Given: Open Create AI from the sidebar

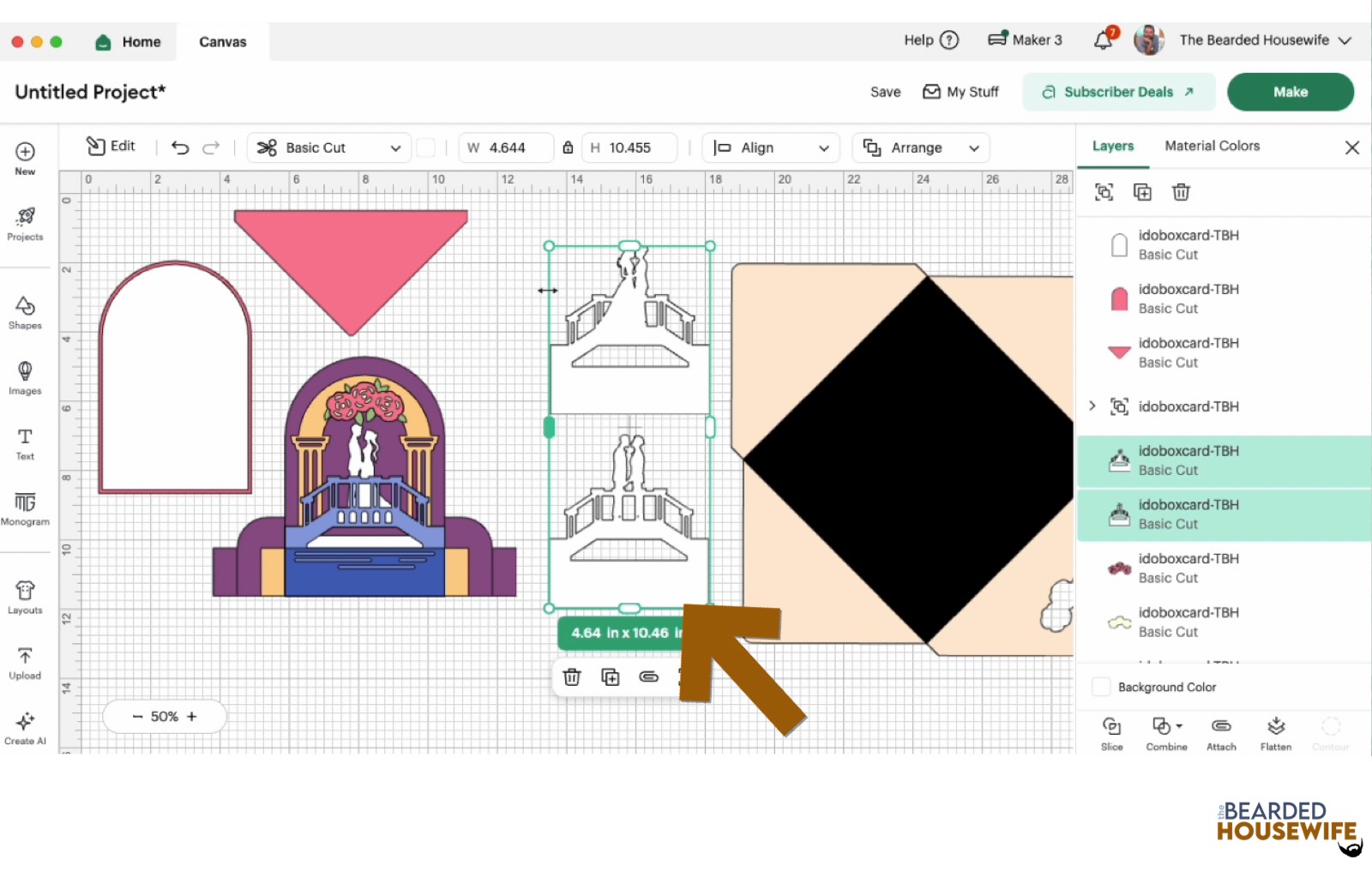Looking at the screenshot, I should click(25, 727).
